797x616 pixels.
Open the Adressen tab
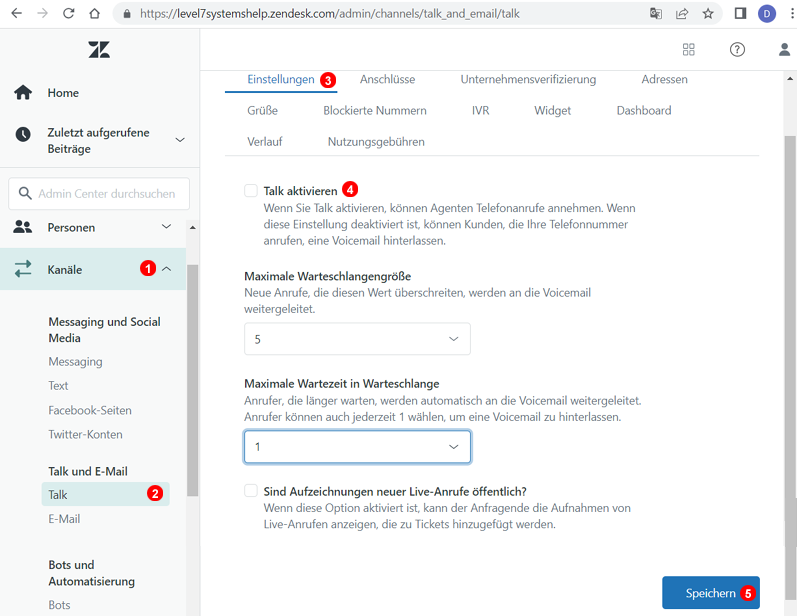(x=664, y=79)
